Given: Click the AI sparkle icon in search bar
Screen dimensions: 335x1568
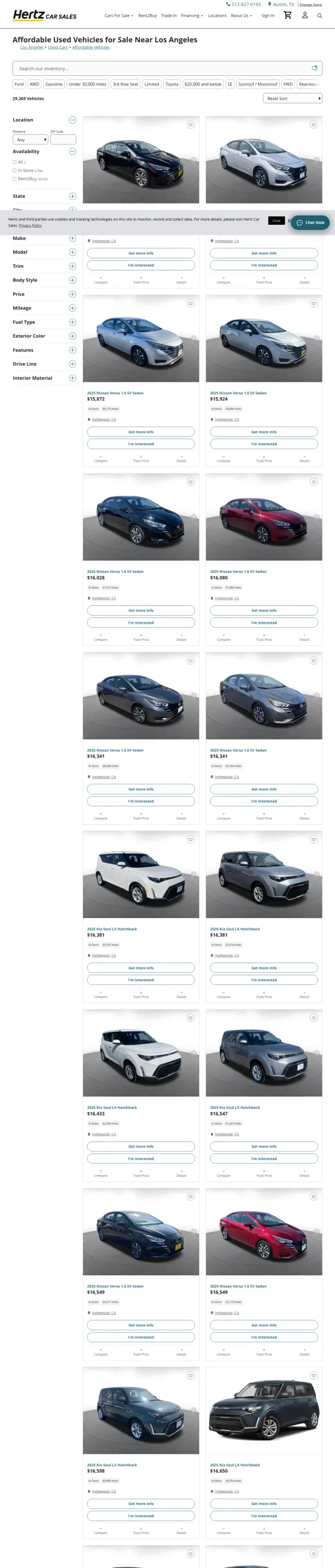Looking at the screenshot, I should [315, 68].
